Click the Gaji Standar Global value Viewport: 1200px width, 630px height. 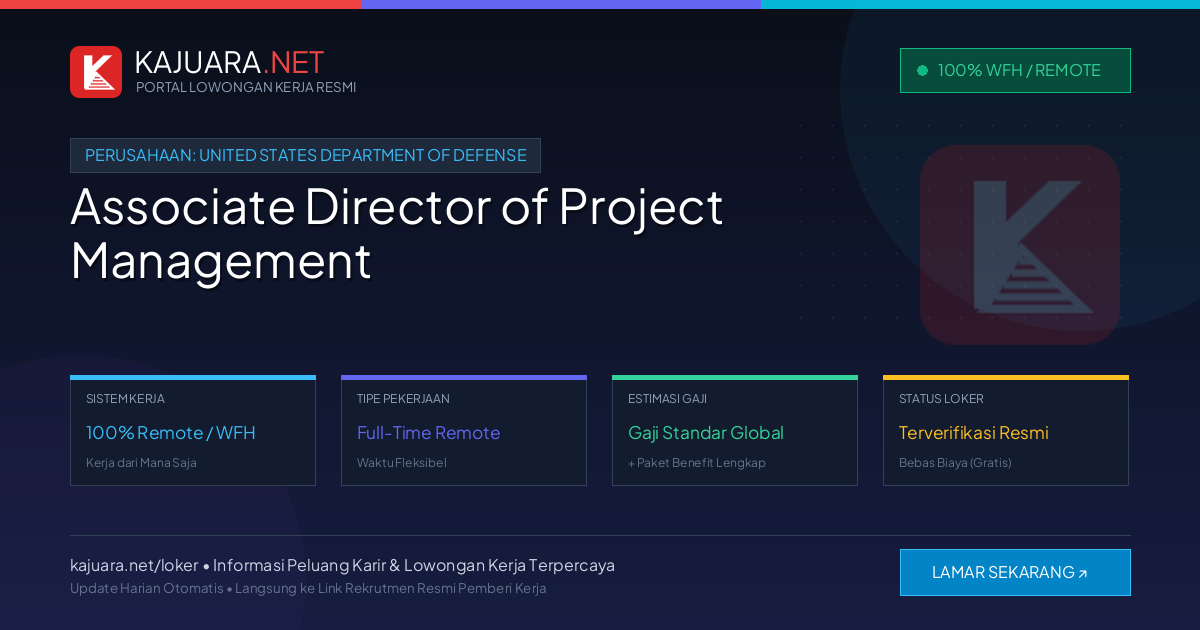pos(706,433)
